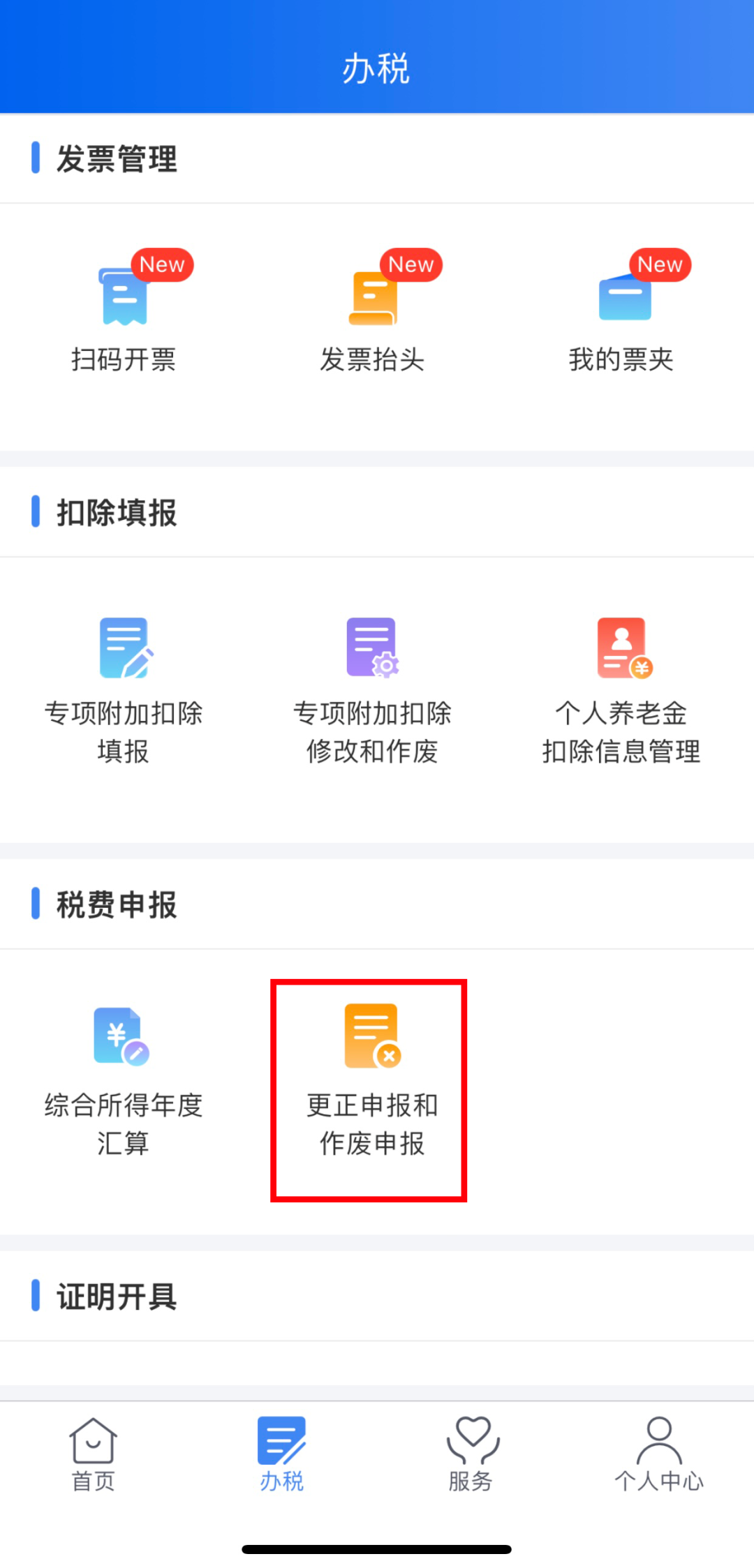Tap the New badge on 发票抬头
This screenshot has height=1568, width=754.
click(x=411, y=265)
